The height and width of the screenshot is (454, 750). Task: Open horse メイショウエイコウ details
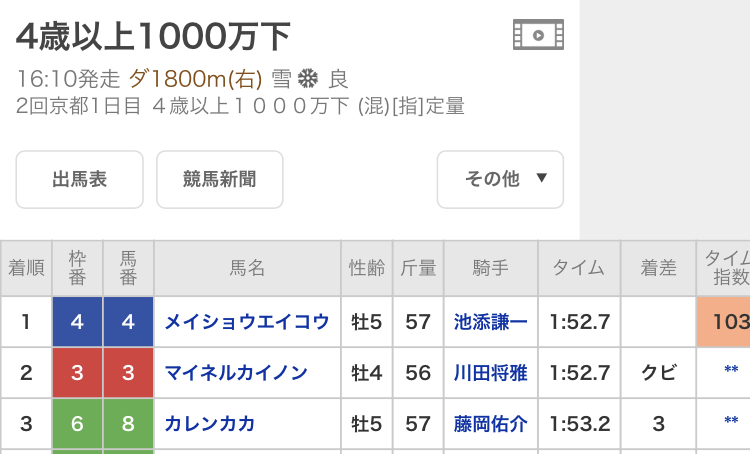point(247,321)
